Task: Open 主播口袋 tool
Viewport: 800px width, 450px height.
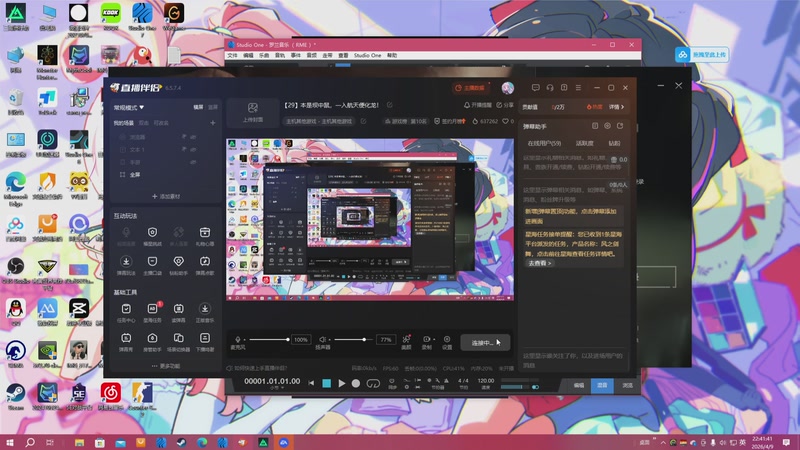Action: (x=152, y=265)
